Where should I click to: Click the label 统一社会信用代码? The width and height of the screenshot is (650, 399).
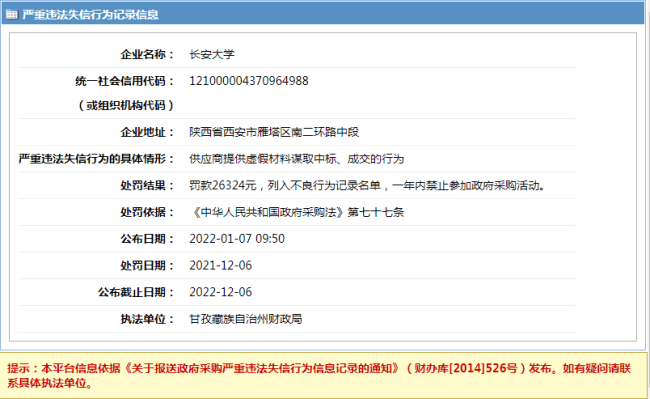pyautogui.click(x=124, y=81)
